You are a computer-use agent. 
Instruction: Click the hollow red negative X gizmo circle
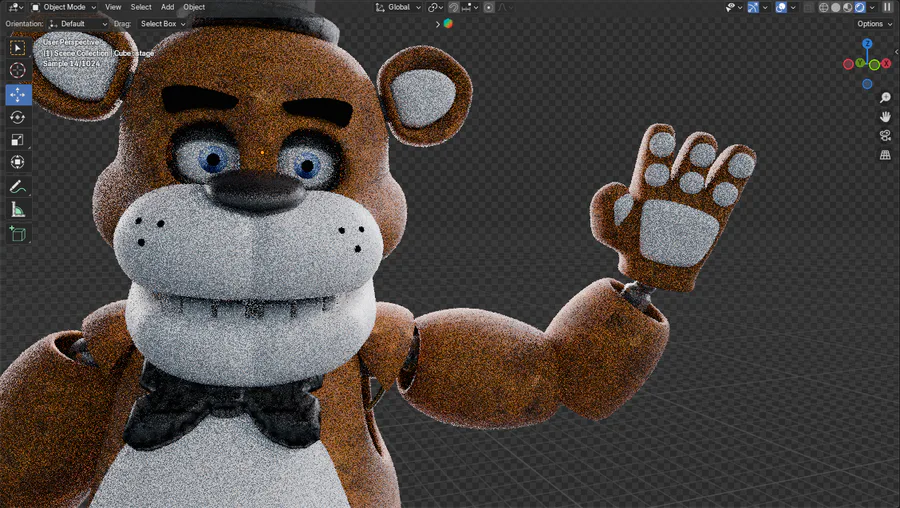point(848,65)
